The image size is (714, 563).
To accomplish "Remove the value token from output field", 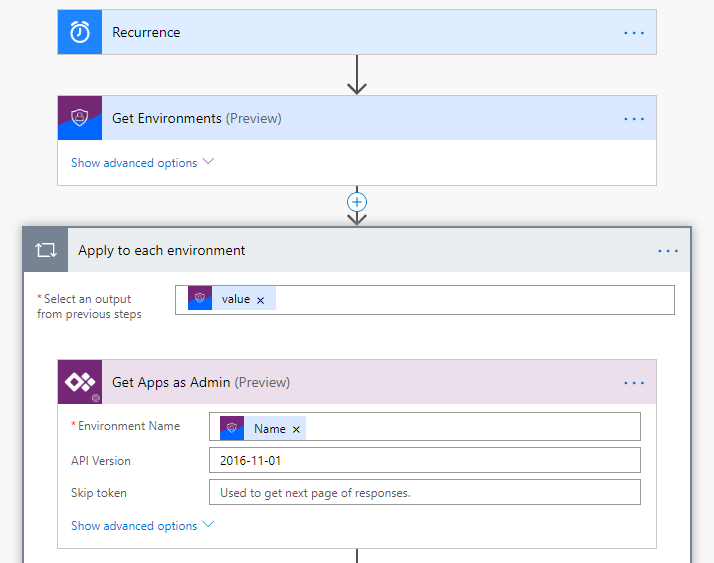I will tap(261, 300).
